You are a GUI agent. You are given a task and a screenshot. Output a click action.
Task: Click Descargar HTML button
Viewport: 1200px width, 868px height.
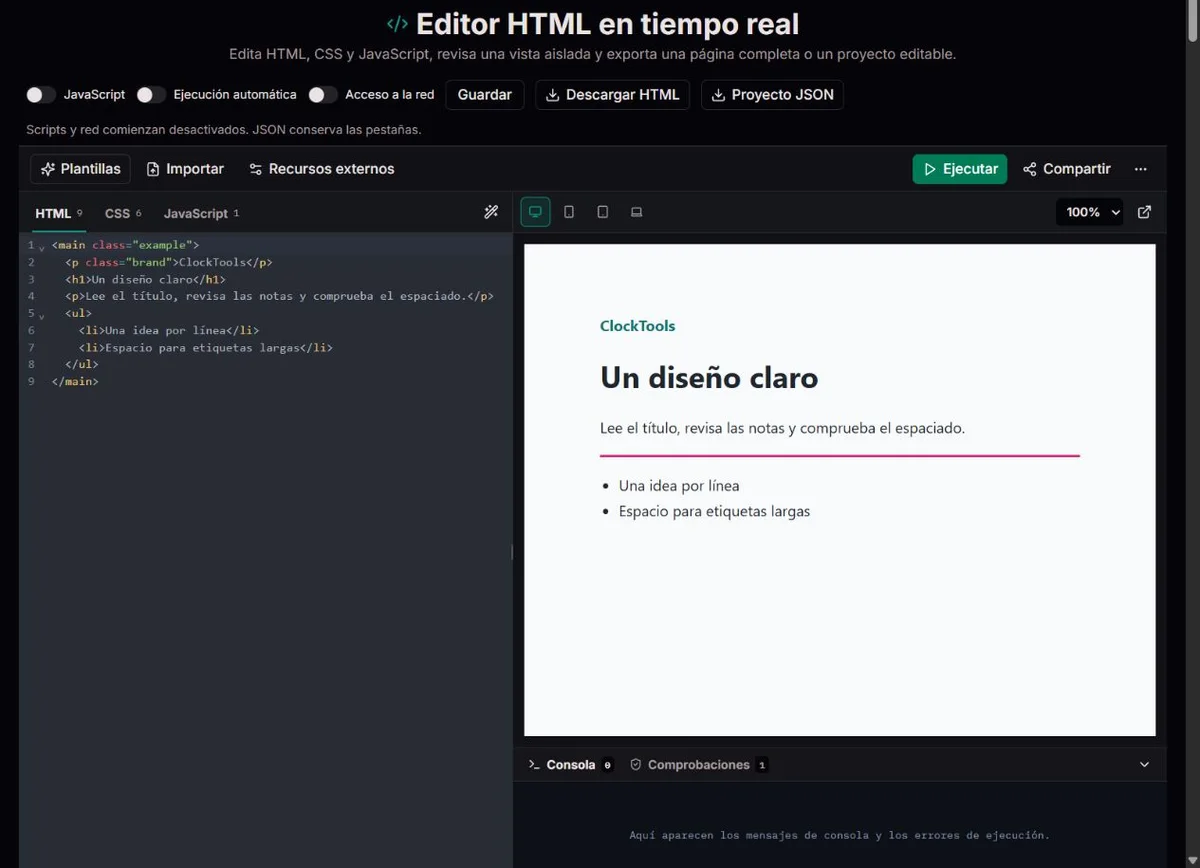(x=613, y=95)
